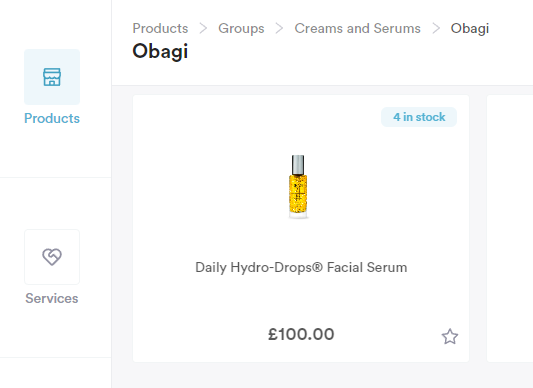533x388 pixels.
Task: Click the Products label in the sidebar
Action: 52,118
